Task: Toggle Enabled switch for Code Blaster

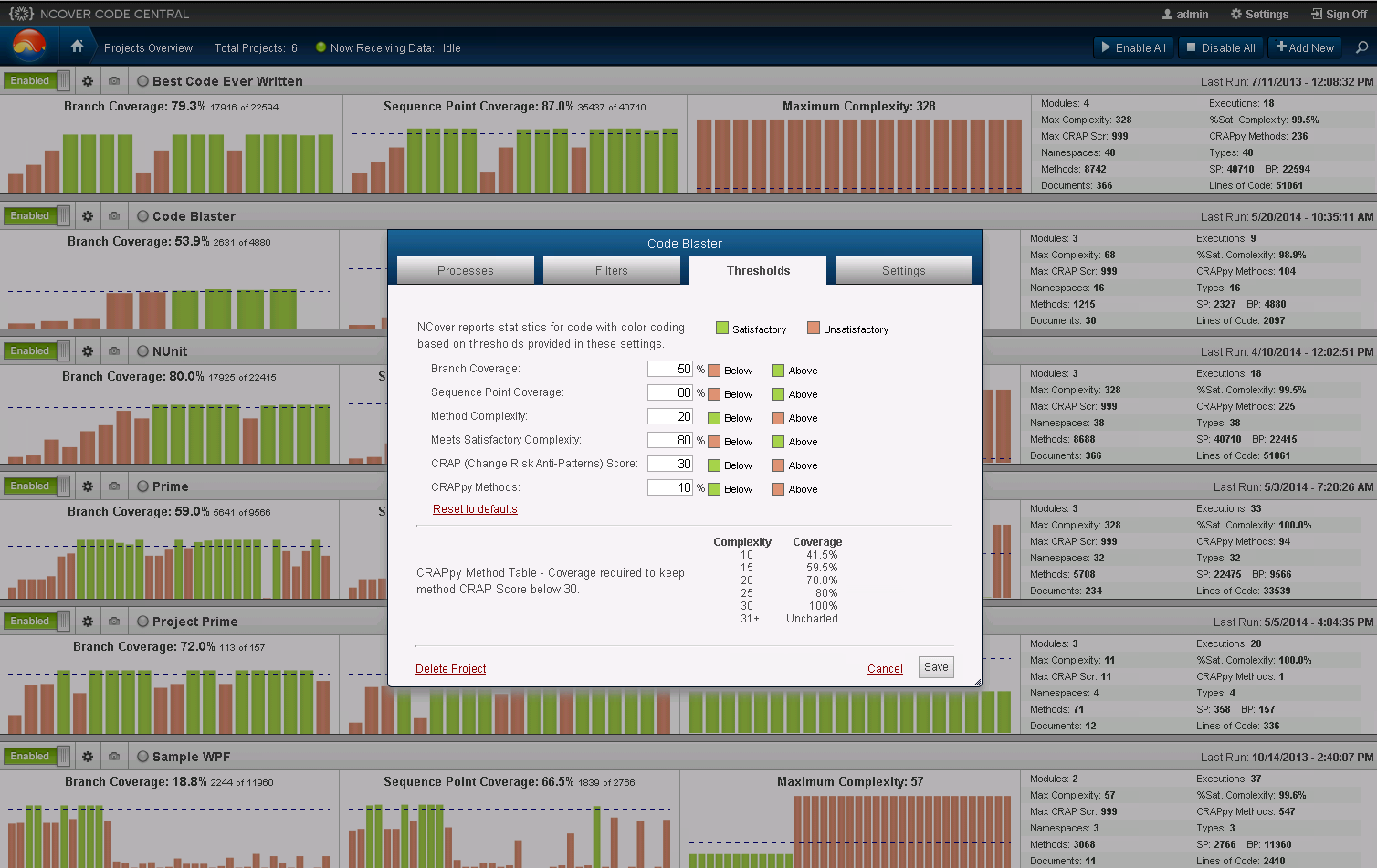Action: pos(37,216)
